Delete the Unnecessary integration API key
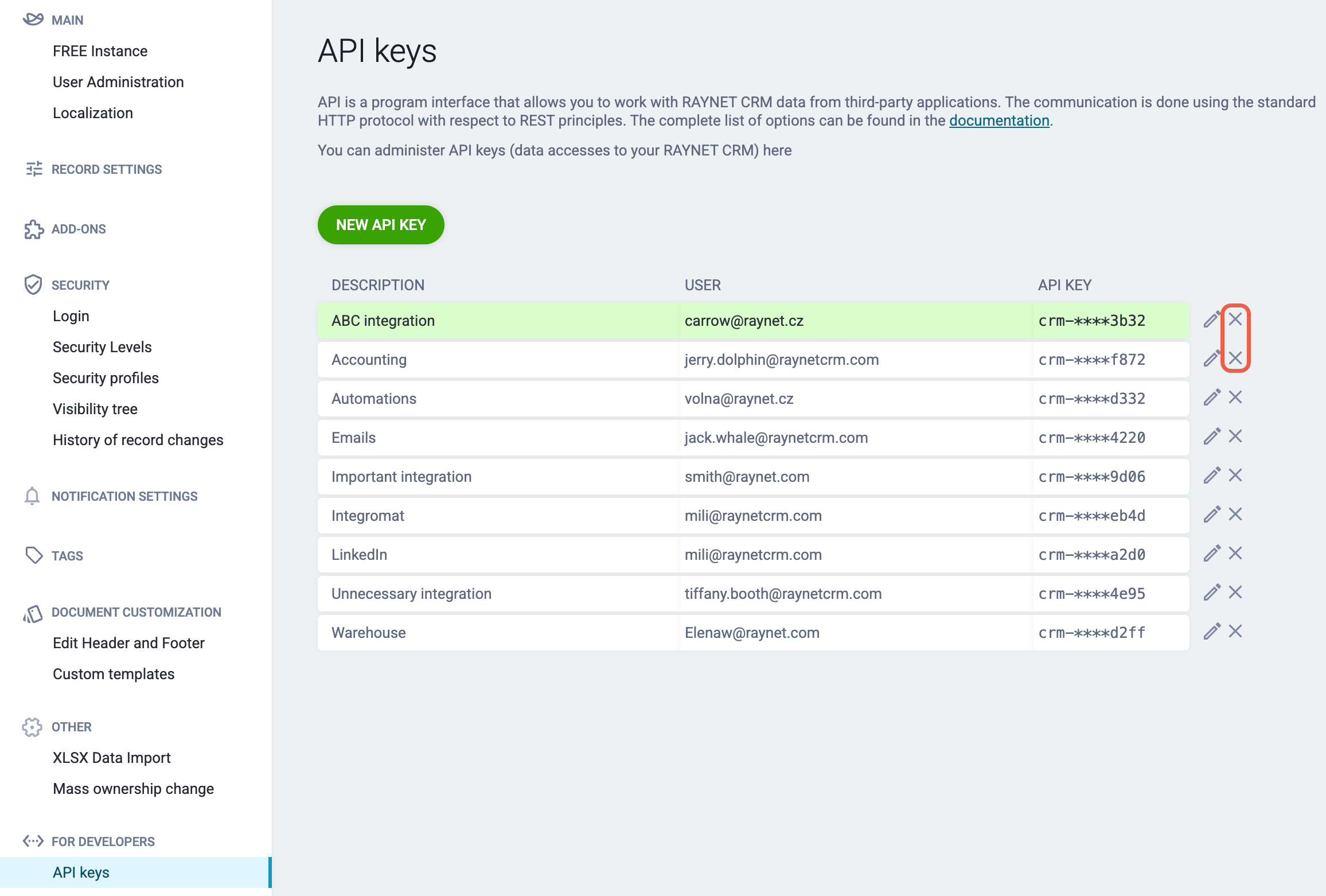The height and width of the screenshot is (896, 1326). (x=1235, y=592)
